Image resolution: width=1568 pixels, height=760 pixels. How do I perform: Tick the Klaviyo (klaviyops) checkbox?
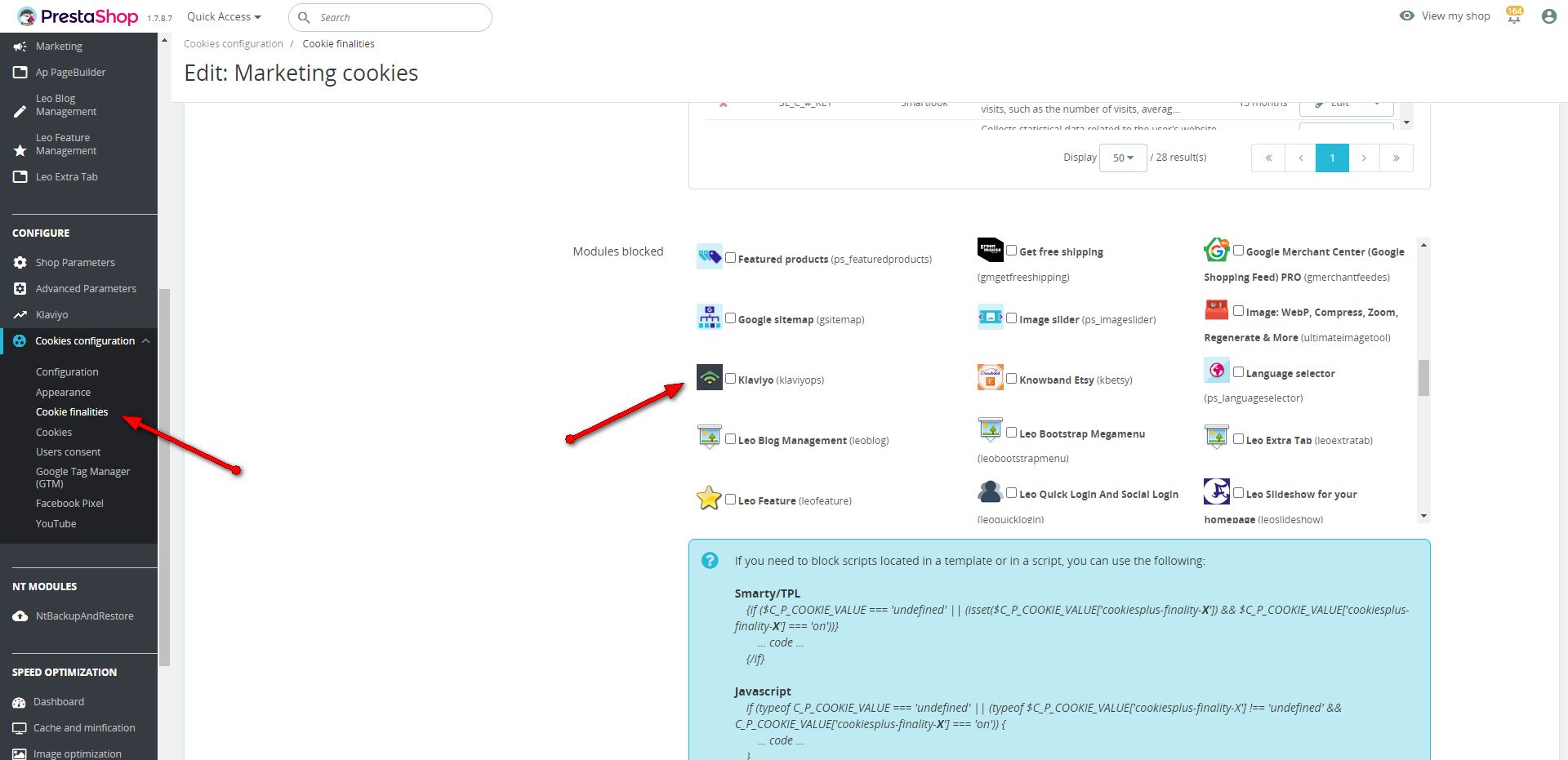click(x=731, y=379)
